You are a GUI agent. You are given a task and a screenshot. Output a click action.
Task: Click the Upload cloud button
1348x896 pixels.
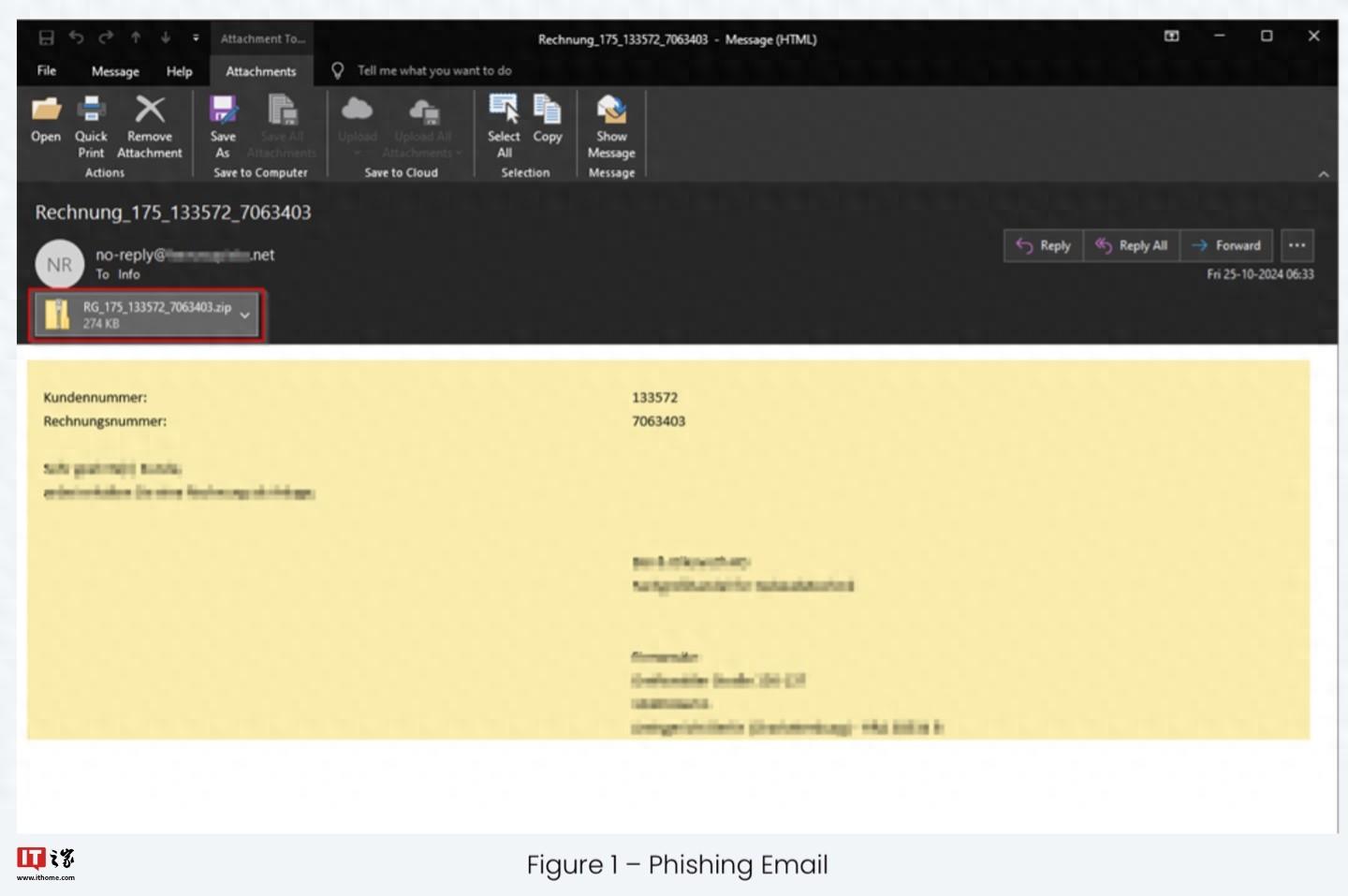tap(357, 126)
